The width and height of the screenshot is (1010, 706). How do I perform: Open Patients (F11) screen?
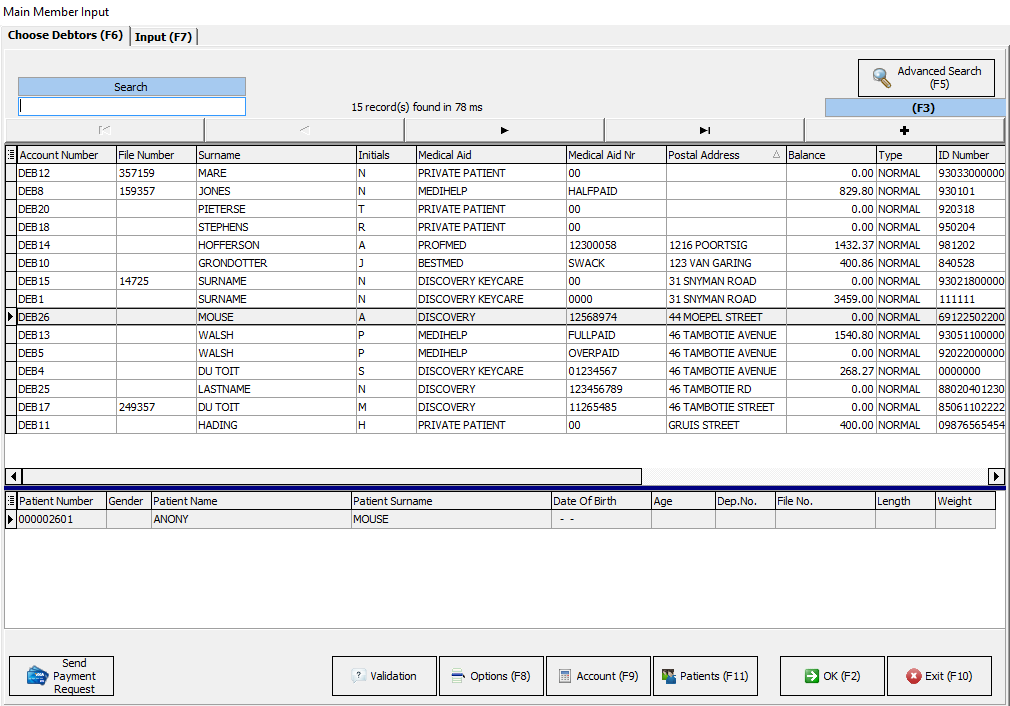tap(705, 676)
